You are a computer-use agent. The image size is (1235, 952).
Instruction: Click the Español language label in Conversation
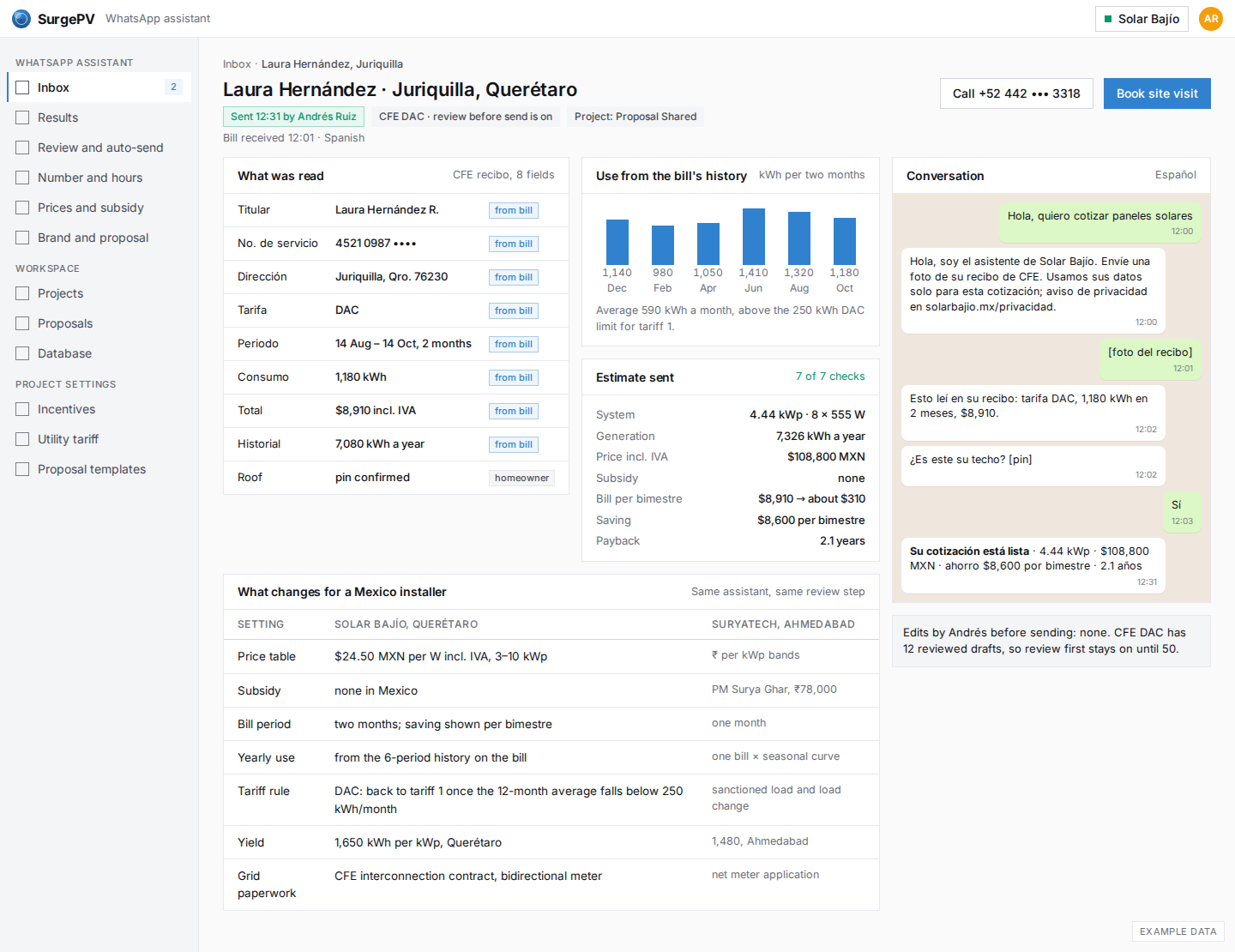click(x=1176, y=175)
